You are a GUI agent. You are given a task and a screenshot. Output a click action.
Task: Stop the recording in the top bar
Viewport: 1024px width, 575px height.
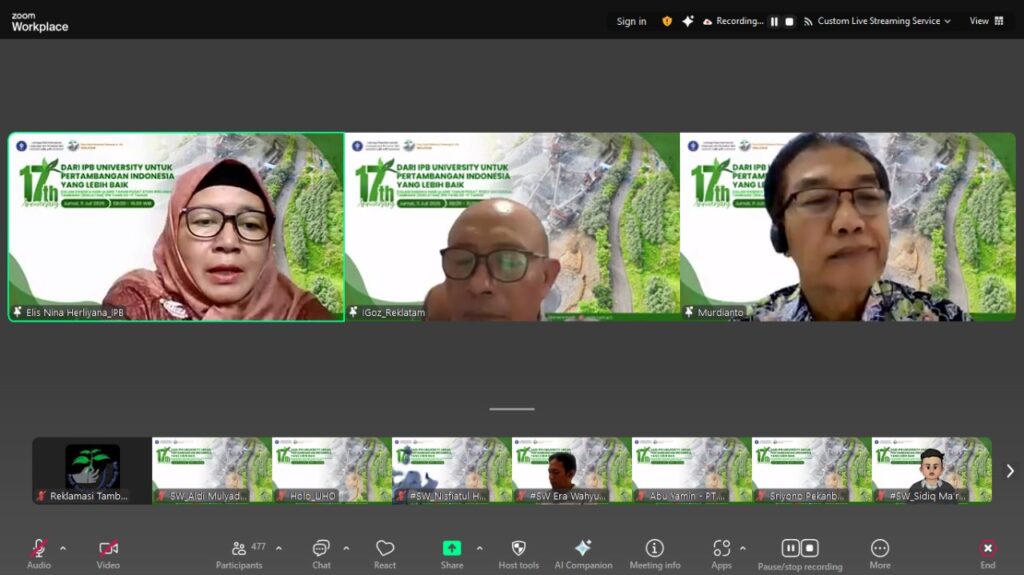pyautogui.click(x=789, y=21)
